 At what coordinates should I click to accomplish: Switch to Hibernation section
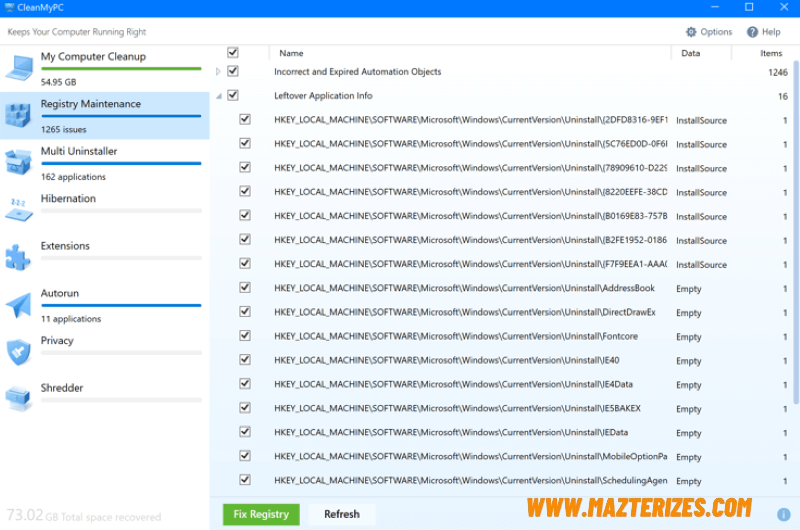tap(105, 211)
